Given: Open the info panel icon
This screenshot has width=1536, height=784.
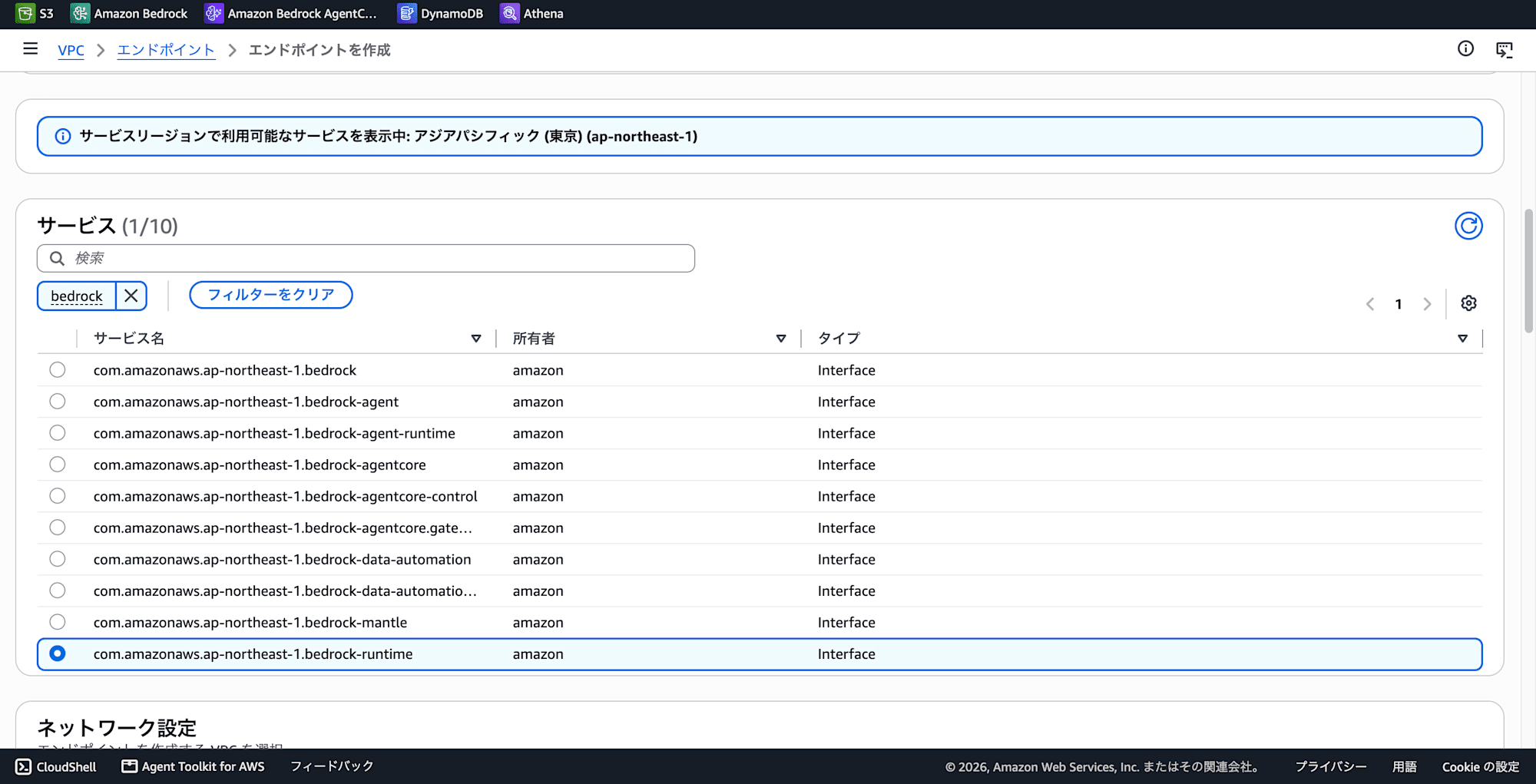Looking at the screenshot, I should [1465, 49].
